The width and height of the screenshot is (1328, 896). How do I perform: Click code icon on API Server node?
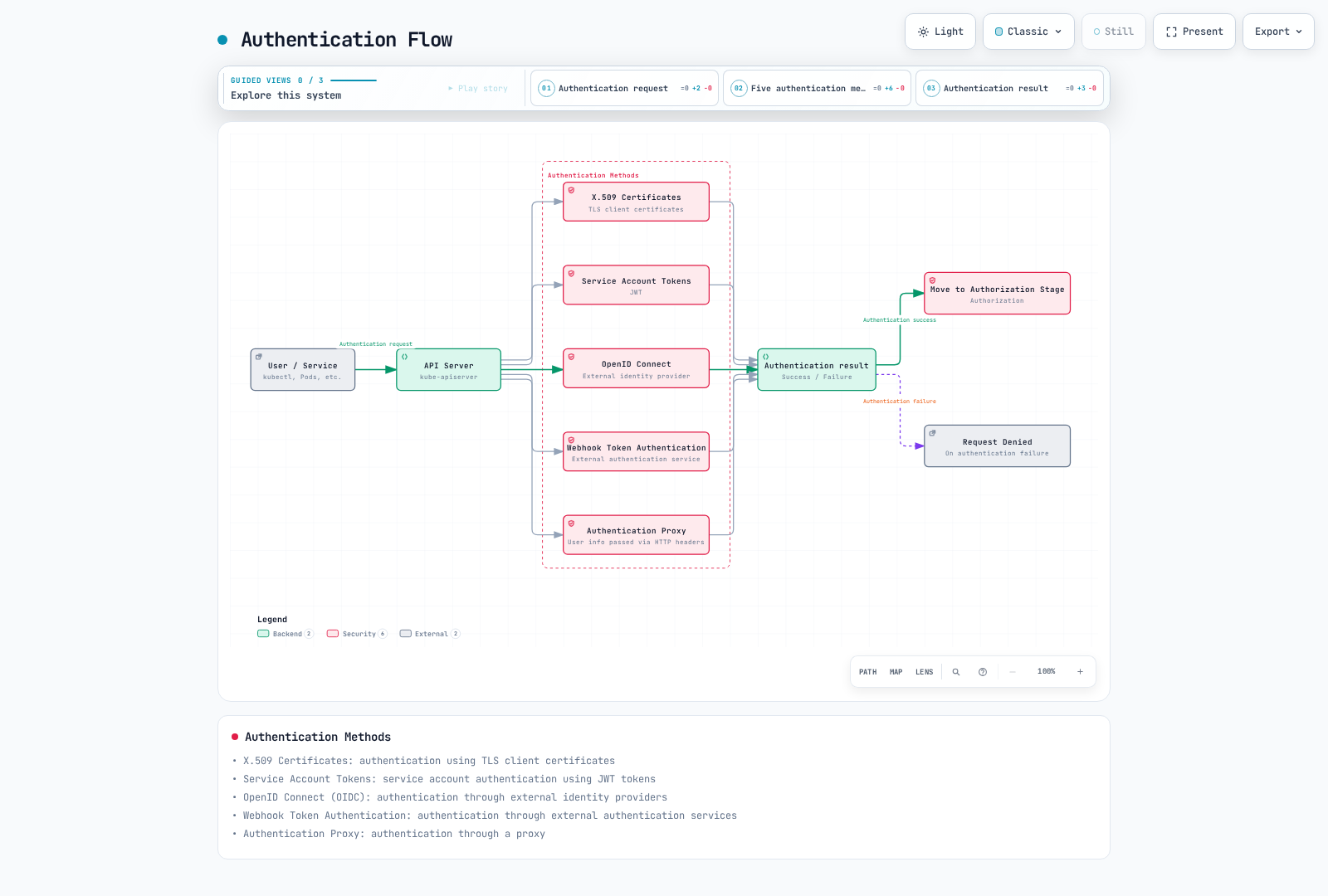pyautogui.click(x=404, y=357)
